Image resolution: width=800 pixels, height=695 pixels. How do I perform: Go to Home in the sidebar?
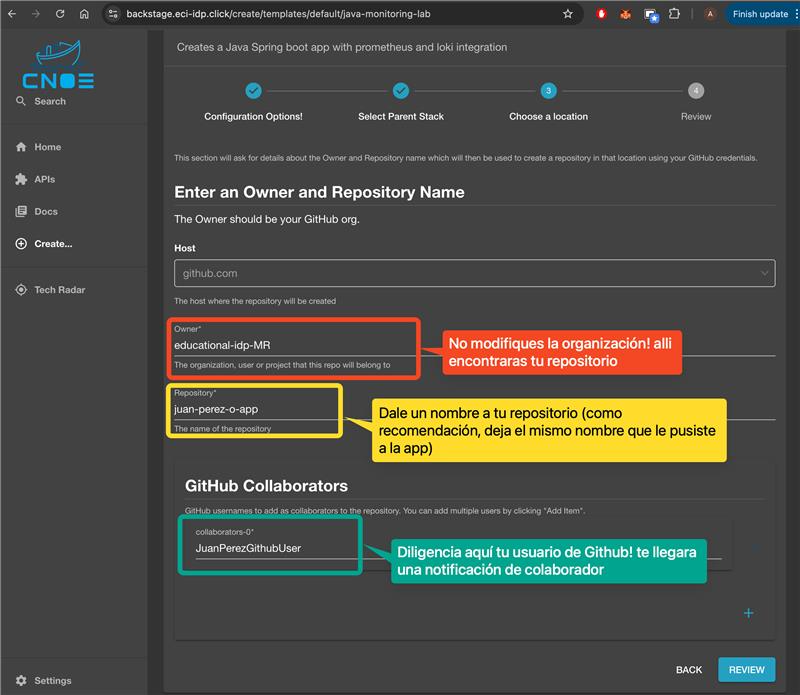click(47, 147)
